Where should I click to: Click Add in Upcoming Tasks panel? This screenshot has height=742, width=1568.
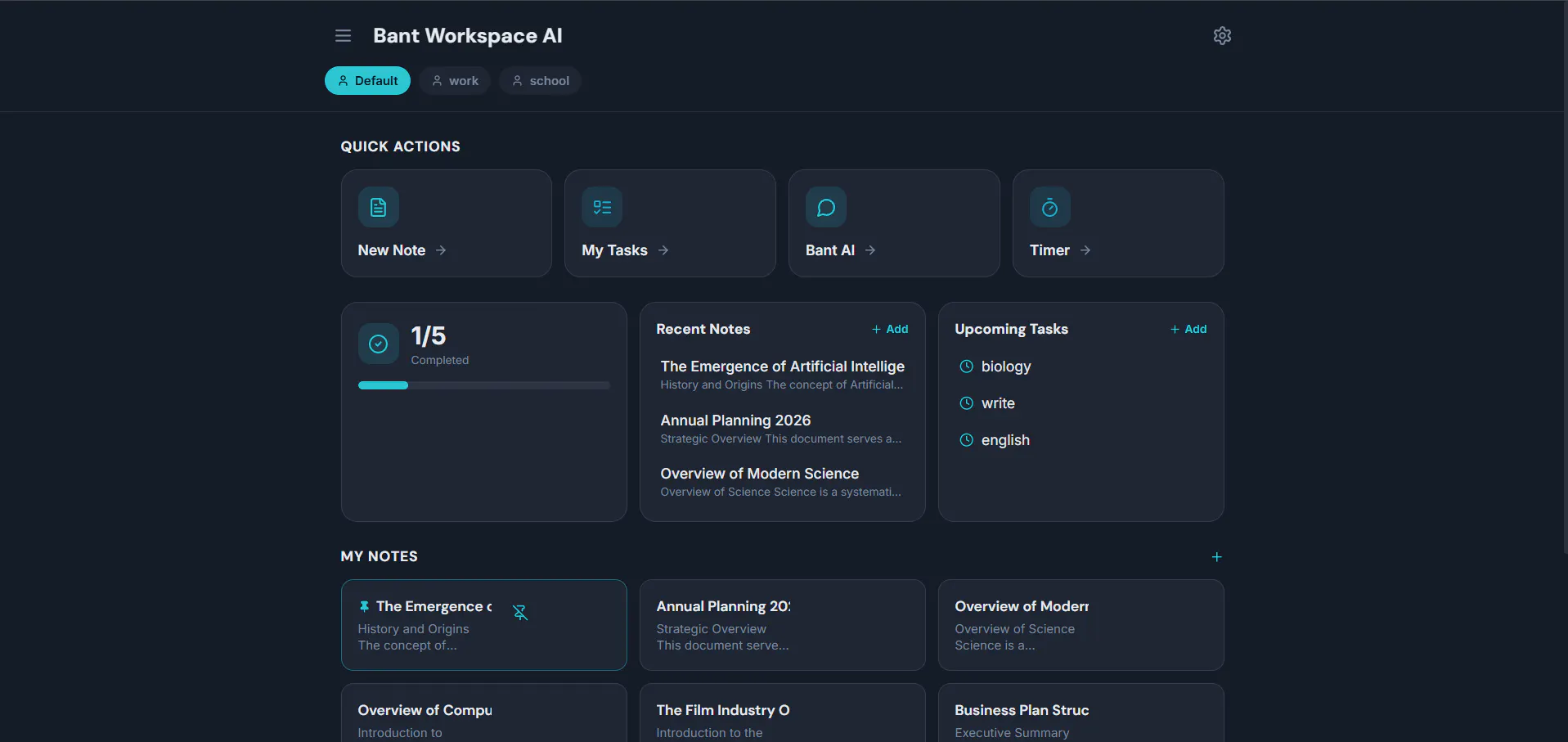1188,329
